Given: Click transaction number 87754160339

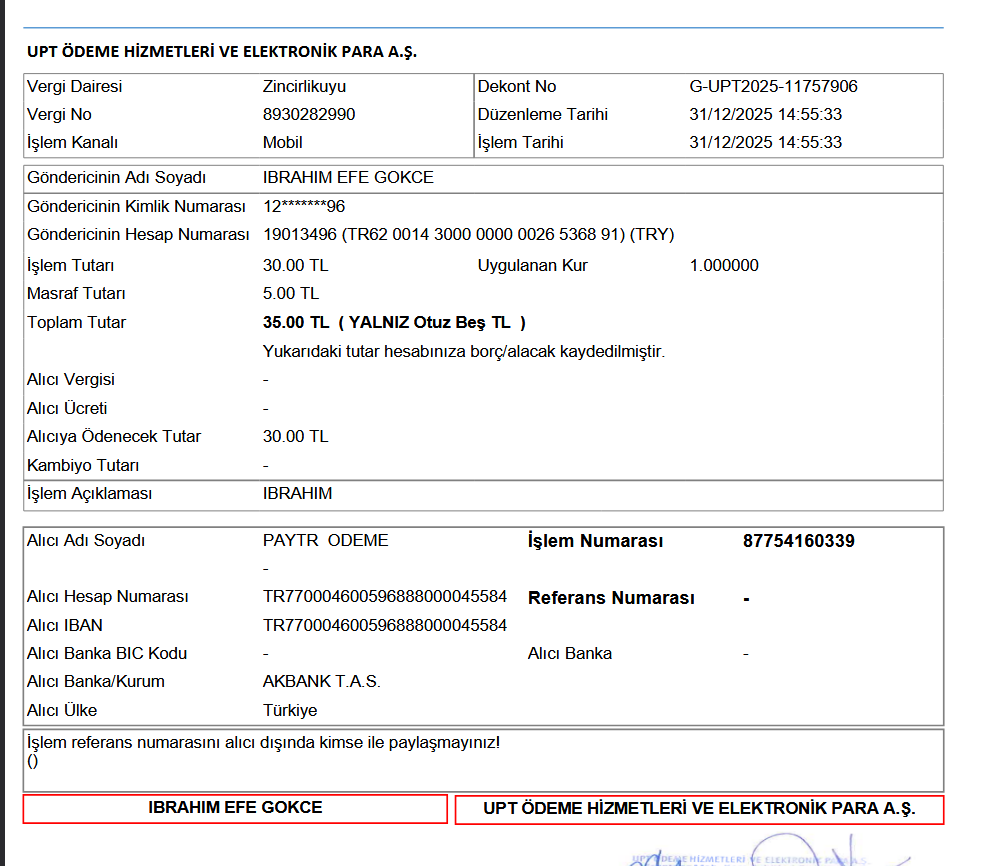Looking at the screenshot, I should [799, 541].
